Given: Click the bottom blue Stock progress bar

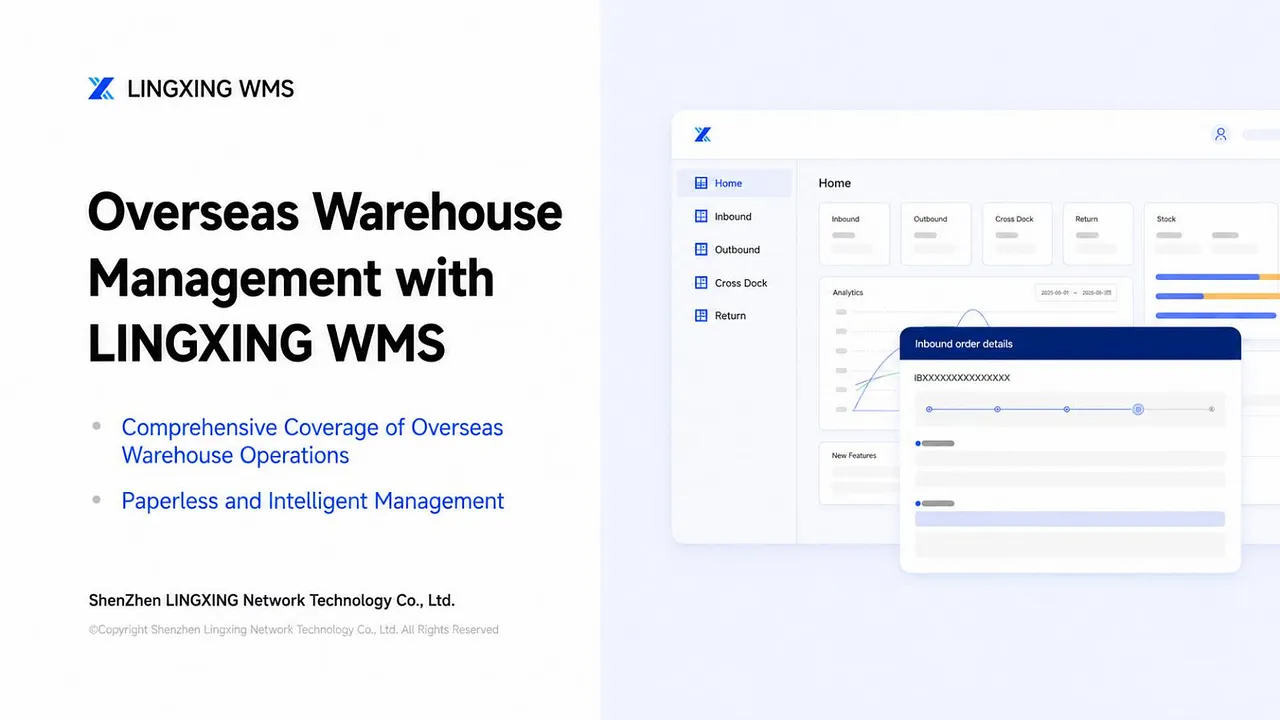Looking at the screenshot, I should coord(1216,316).
